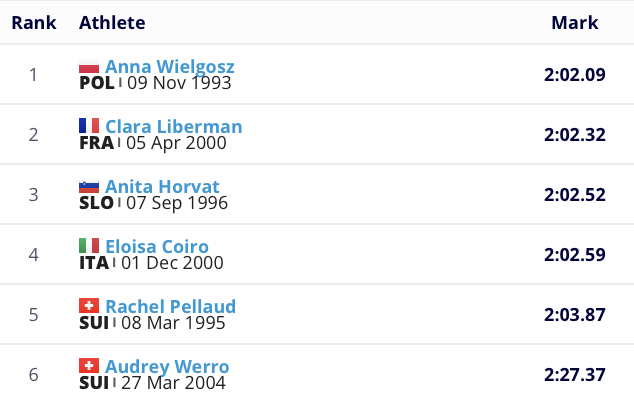
Task: Open Clara Liberman's profile link
Action: [173, 127]
